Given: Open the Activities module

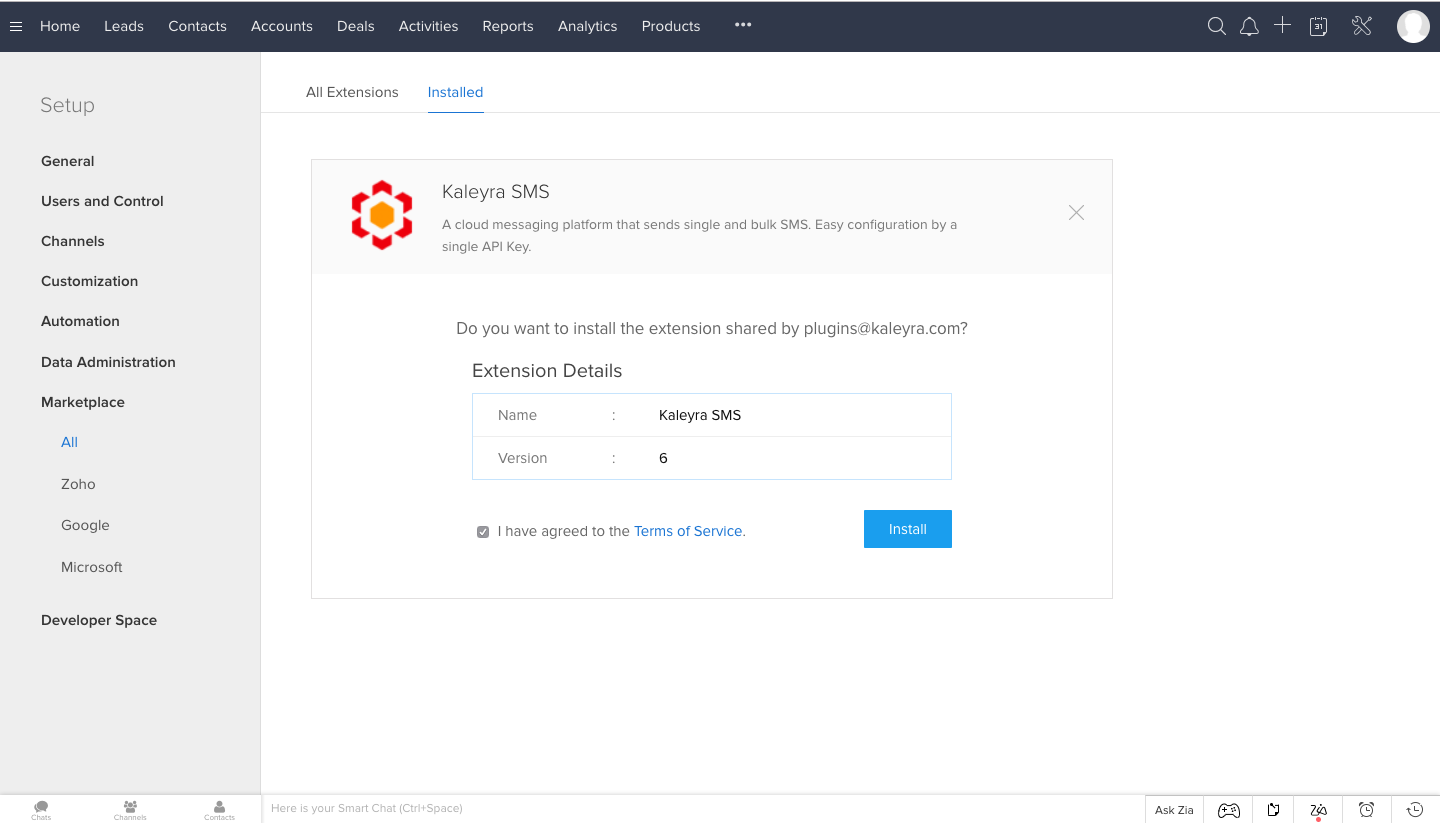Looking at the screenshot, I should 428,26.
